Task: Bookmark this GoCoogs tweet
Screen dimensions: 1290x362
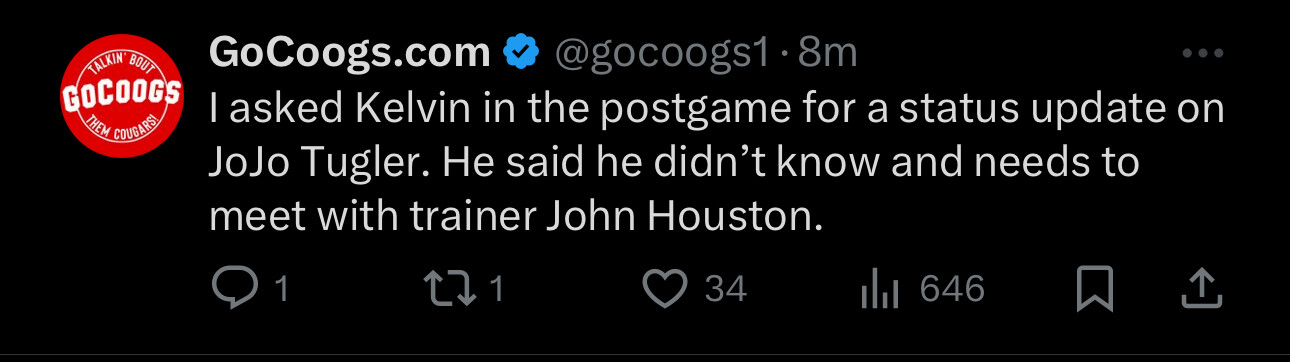Action: click(1094, 290)
